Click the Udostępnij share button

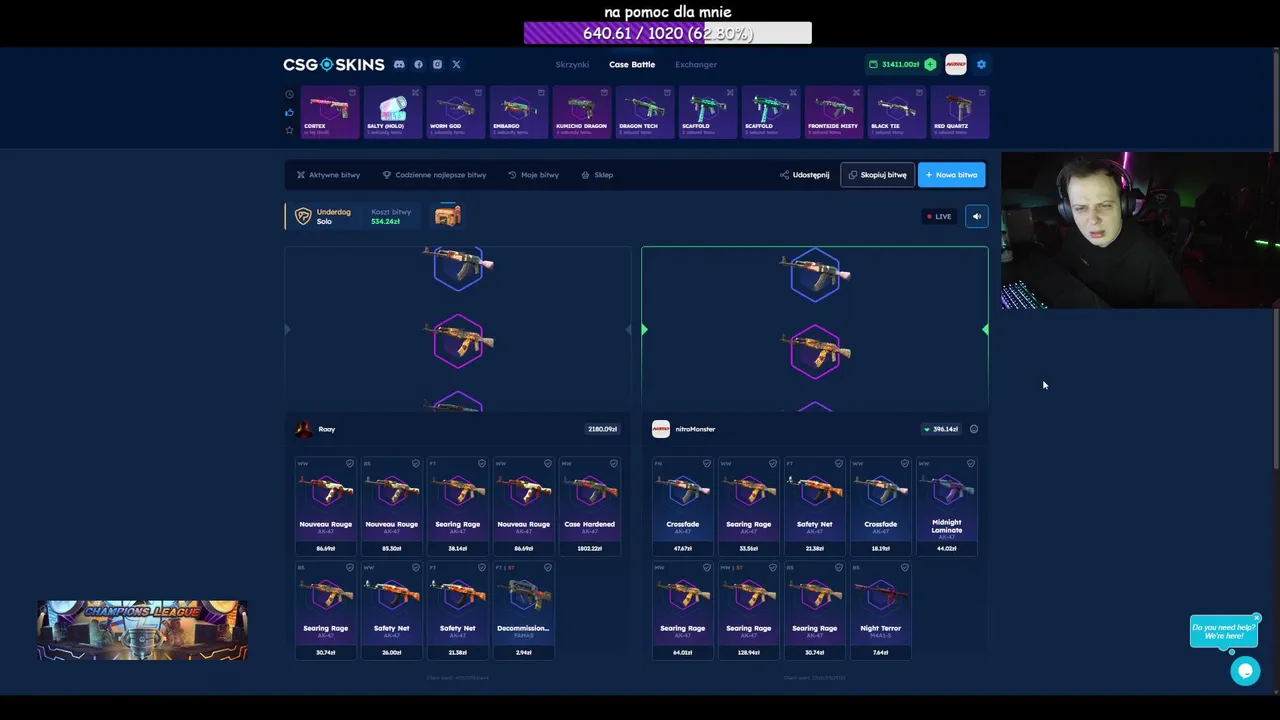click(805, 175)
